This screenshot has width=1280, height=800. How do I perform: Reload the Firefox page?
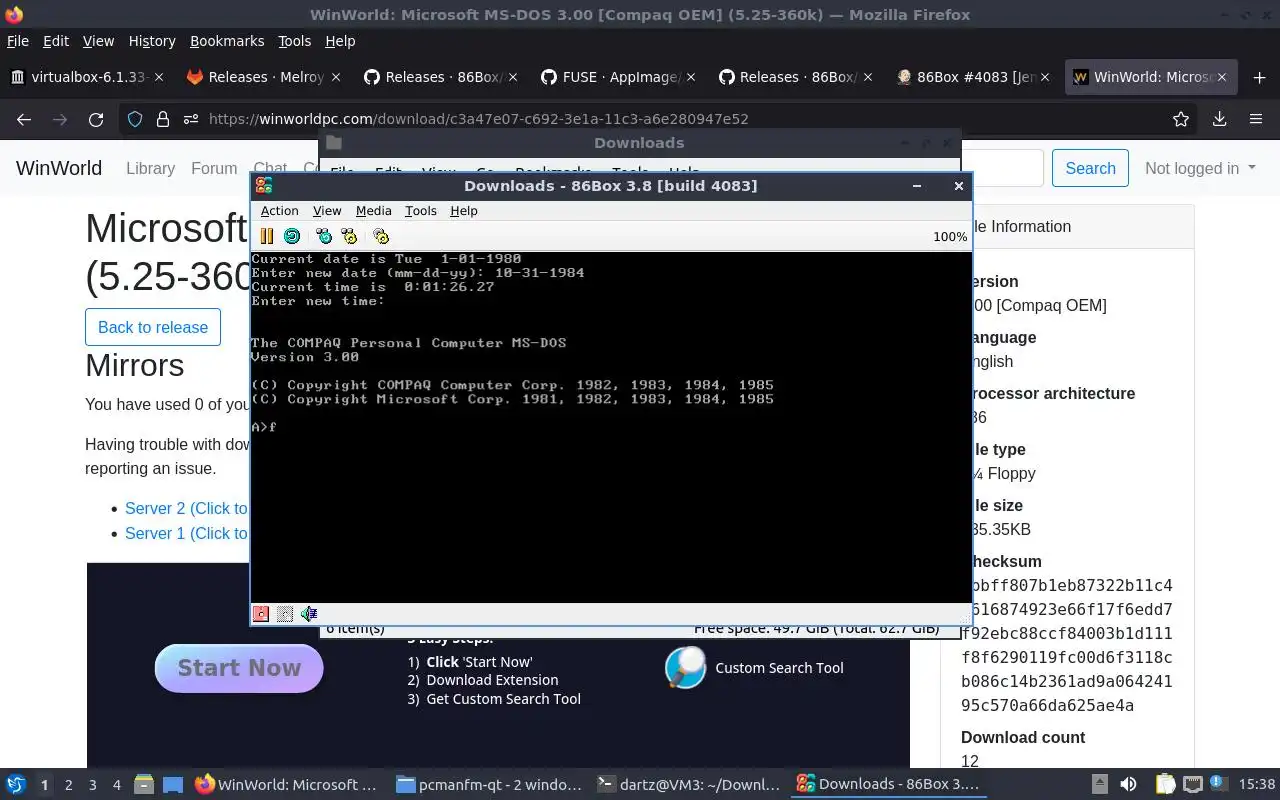(x=96, y=119)
